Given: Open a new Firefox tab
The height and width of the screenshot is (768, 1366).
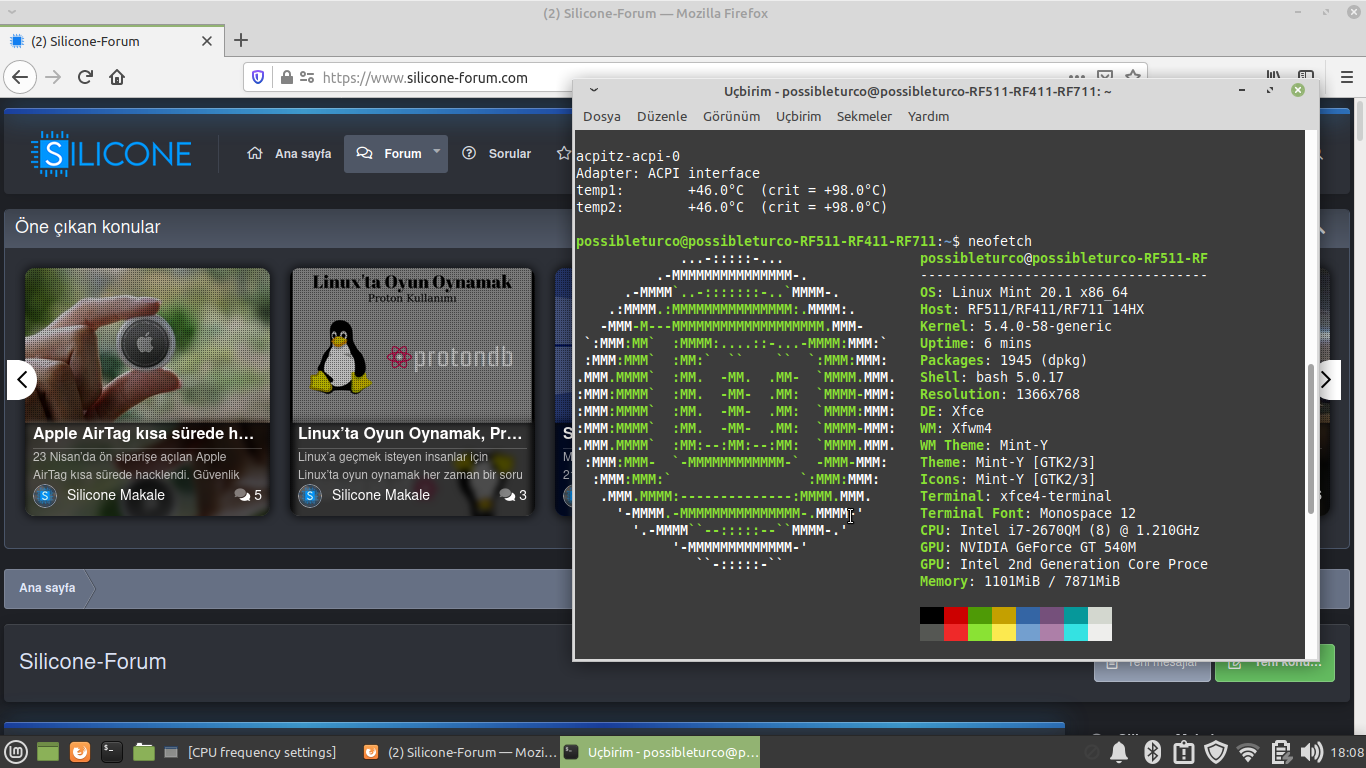Looking at the screenshot, I should click(241, 41).
